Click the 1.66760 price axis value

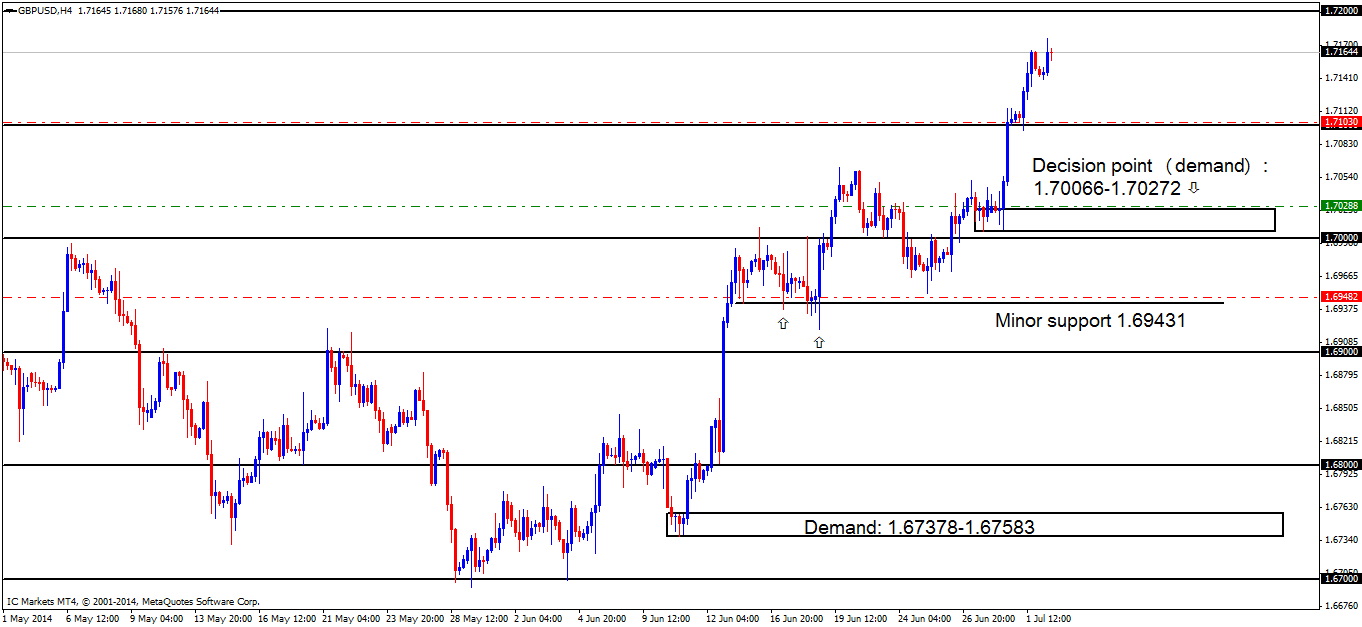point(1341,606)
